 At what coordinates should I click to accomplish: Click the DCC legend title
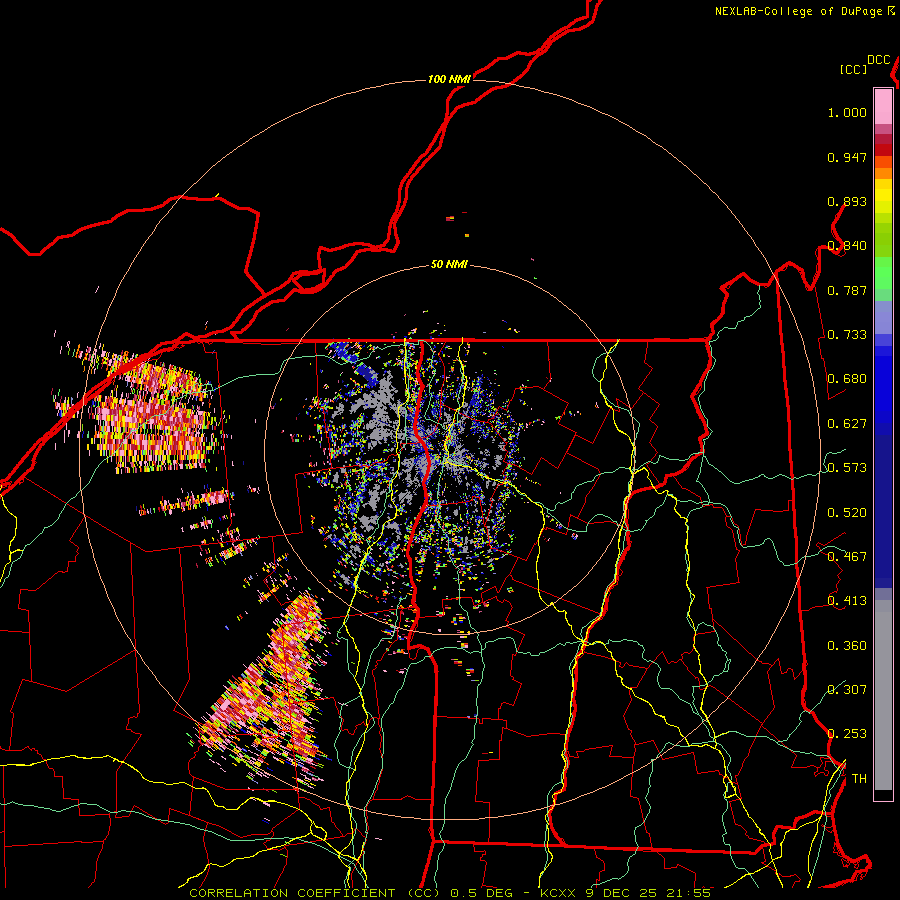click(879, 60)
